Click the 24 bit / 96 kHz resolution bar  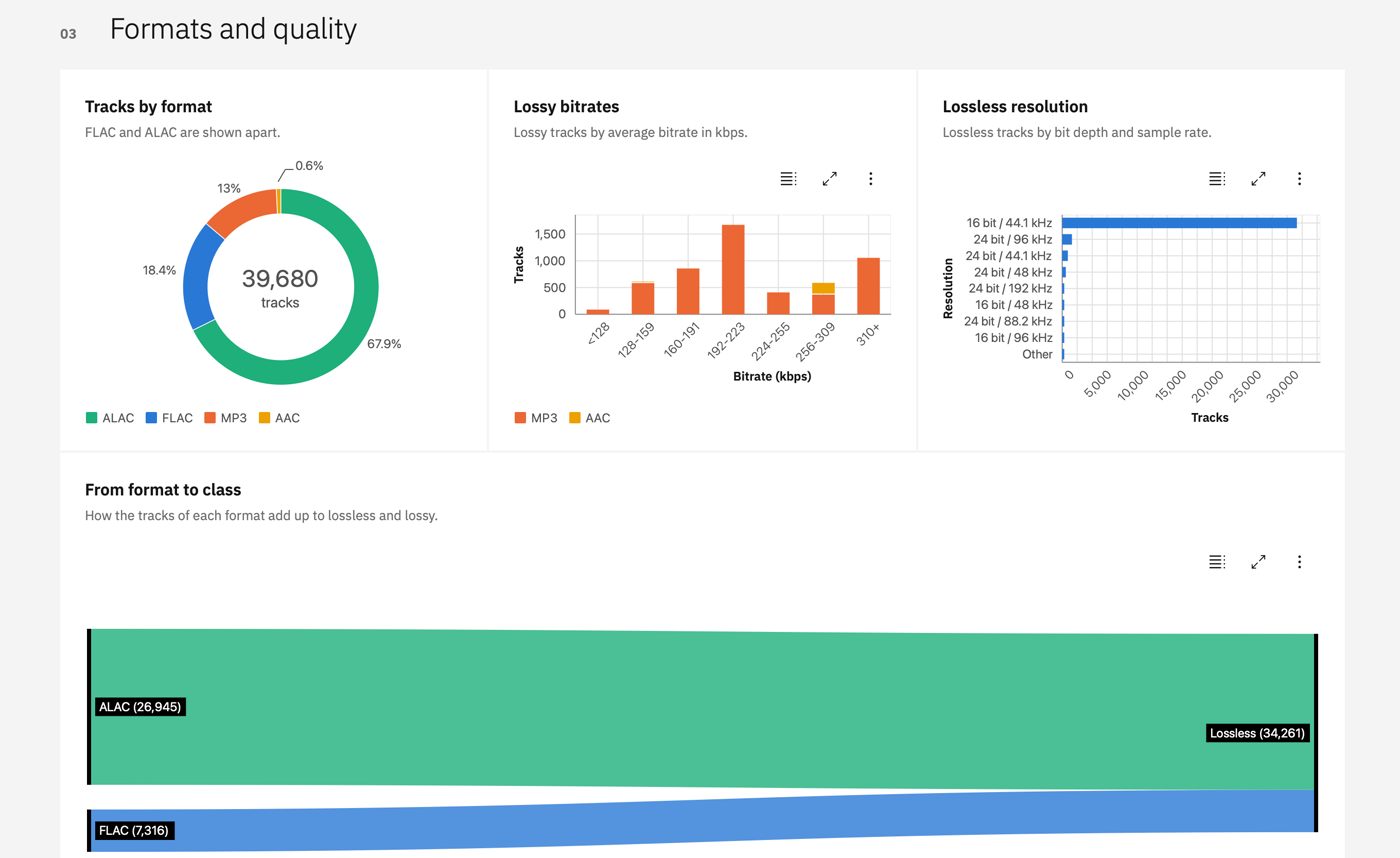[x=1067, y=239]
